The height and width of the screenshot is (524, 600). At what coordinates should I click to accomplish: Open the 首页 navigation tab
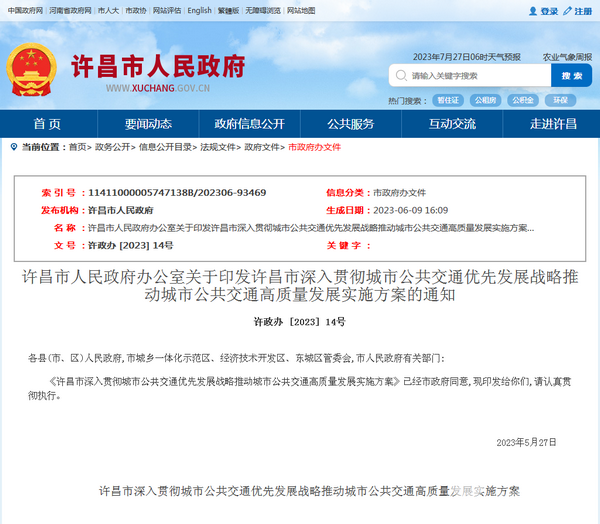pos(46,124)
